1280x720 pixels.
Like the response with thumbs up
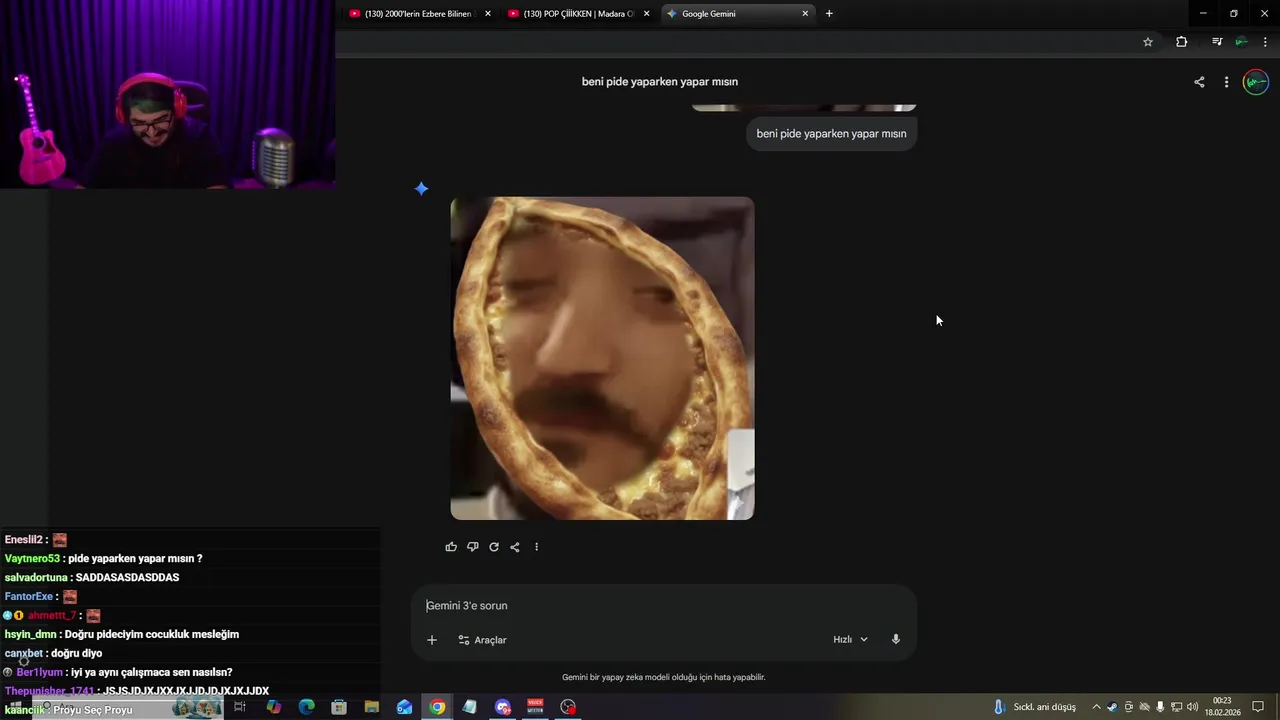click(451, 547)
